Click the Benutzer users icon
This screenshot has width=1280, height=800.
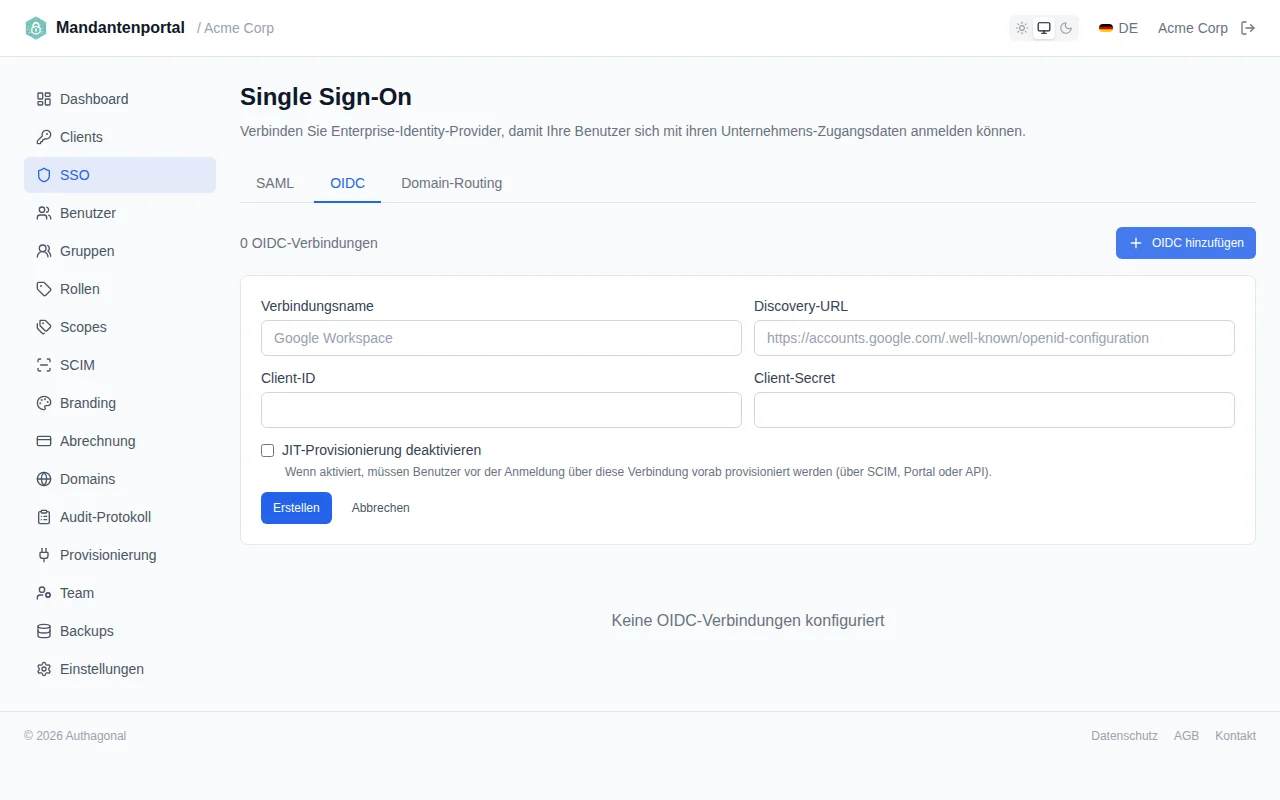tap(44, 213)
